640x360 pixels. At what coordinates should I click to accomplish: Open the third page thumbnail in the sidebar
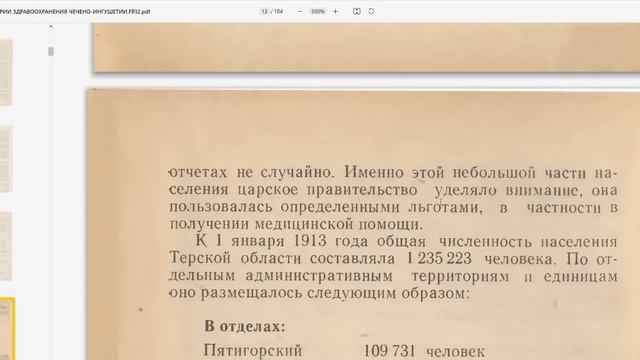click(6, 246)
